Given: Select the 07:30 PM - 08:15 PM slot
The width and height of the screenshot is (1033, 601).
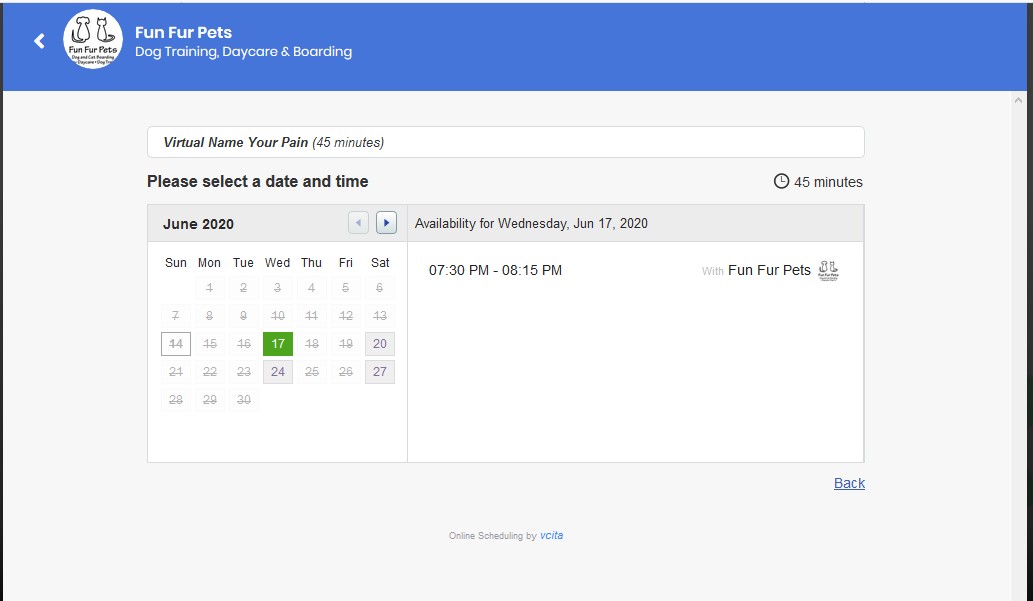Looking at the screenshot, I should pyautogui.click(x=495, y=270).
